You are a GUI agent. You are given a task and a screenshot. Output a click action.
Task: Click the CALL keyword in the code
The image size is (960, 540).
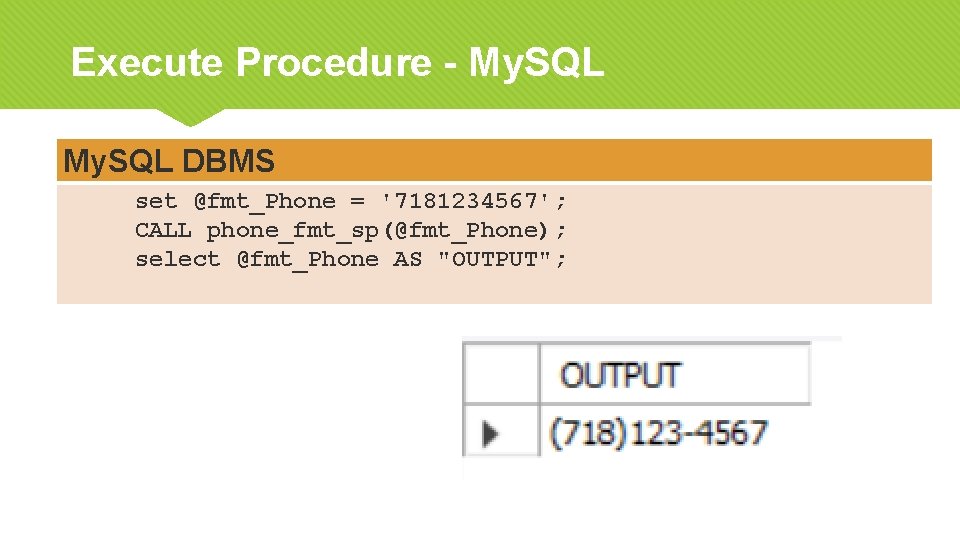(x=163, y=230)
